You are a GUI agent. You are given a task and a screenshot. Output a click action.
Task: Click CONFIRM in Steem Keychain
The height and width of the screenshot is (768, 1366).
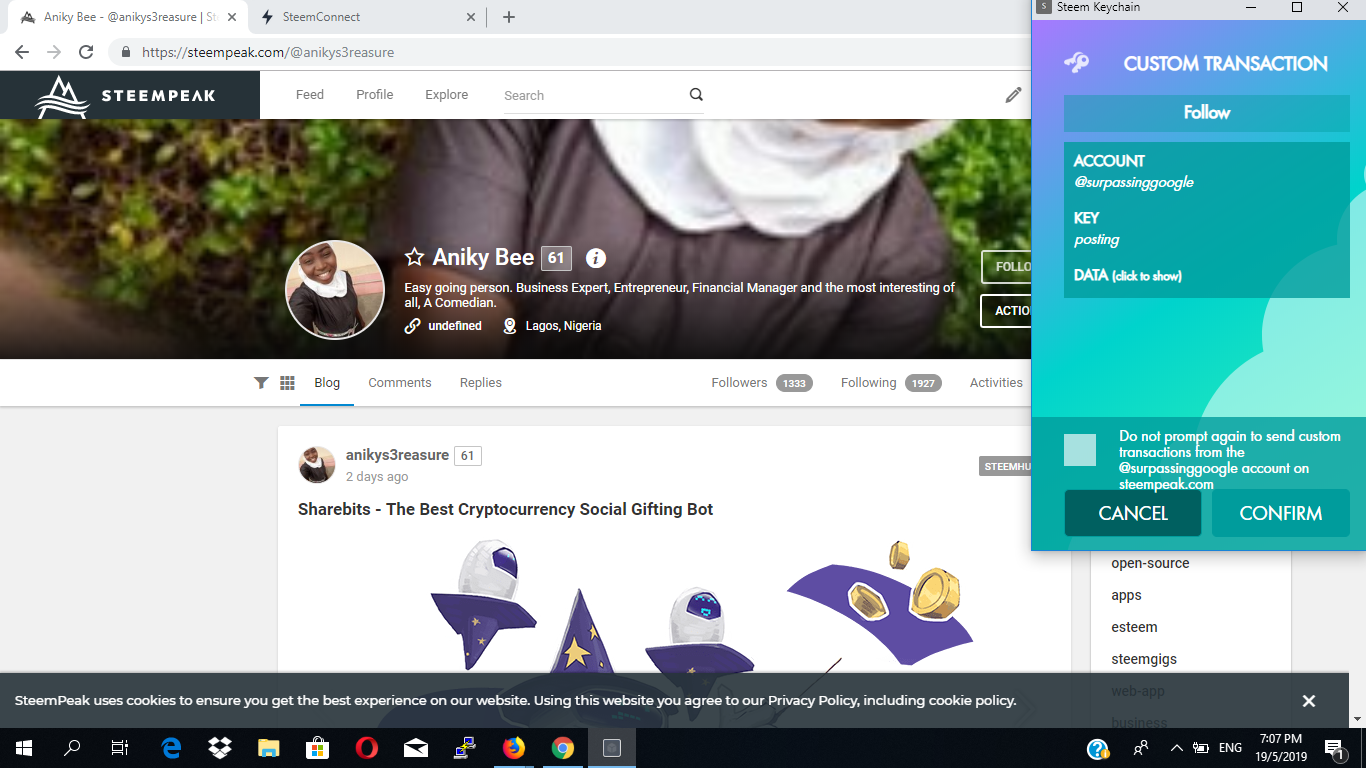coord(1281,513)
